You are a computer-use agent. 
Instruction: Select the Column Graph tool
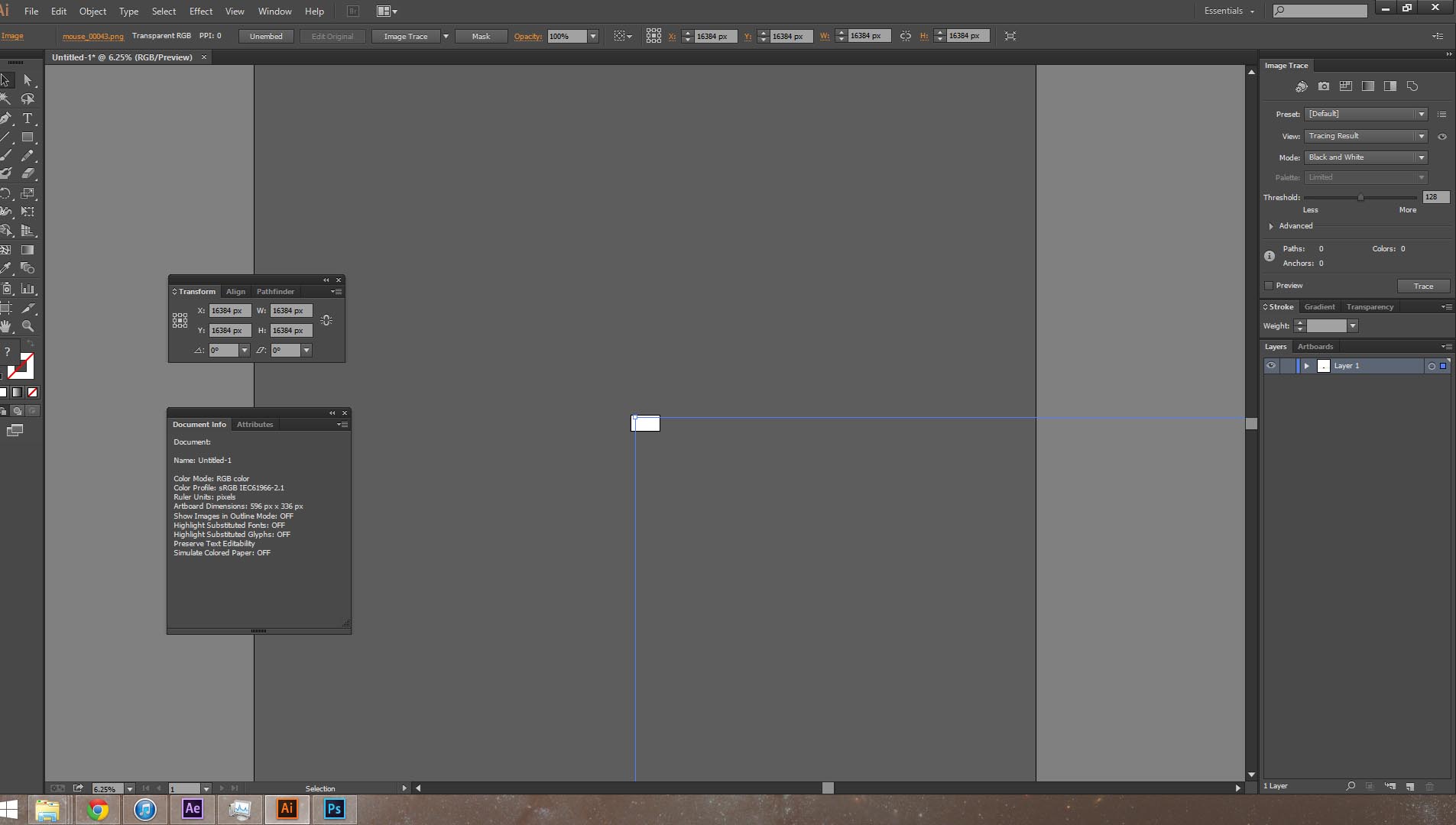click(x=28, y=289)
